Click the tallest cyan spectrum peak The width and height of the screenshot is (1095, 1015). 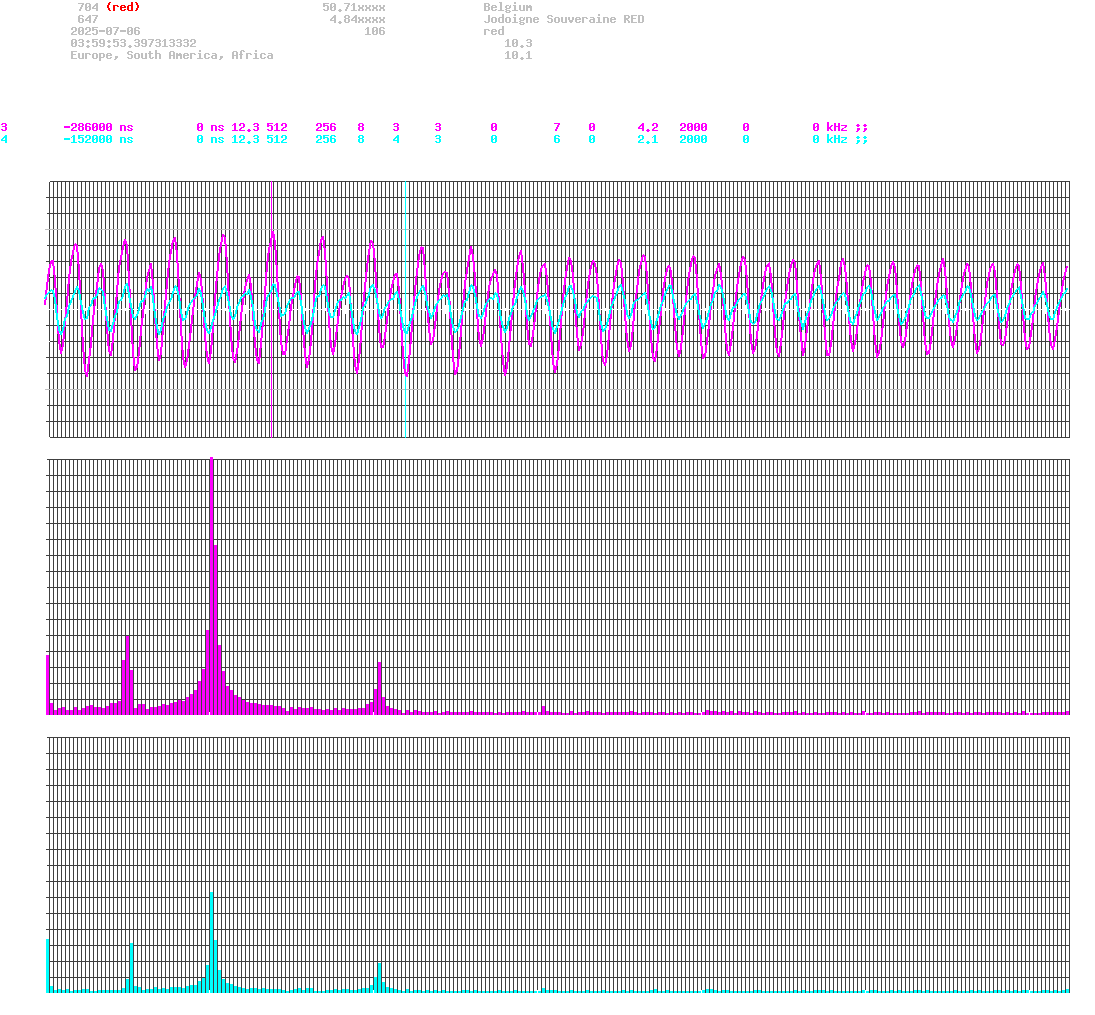[212, 942]
